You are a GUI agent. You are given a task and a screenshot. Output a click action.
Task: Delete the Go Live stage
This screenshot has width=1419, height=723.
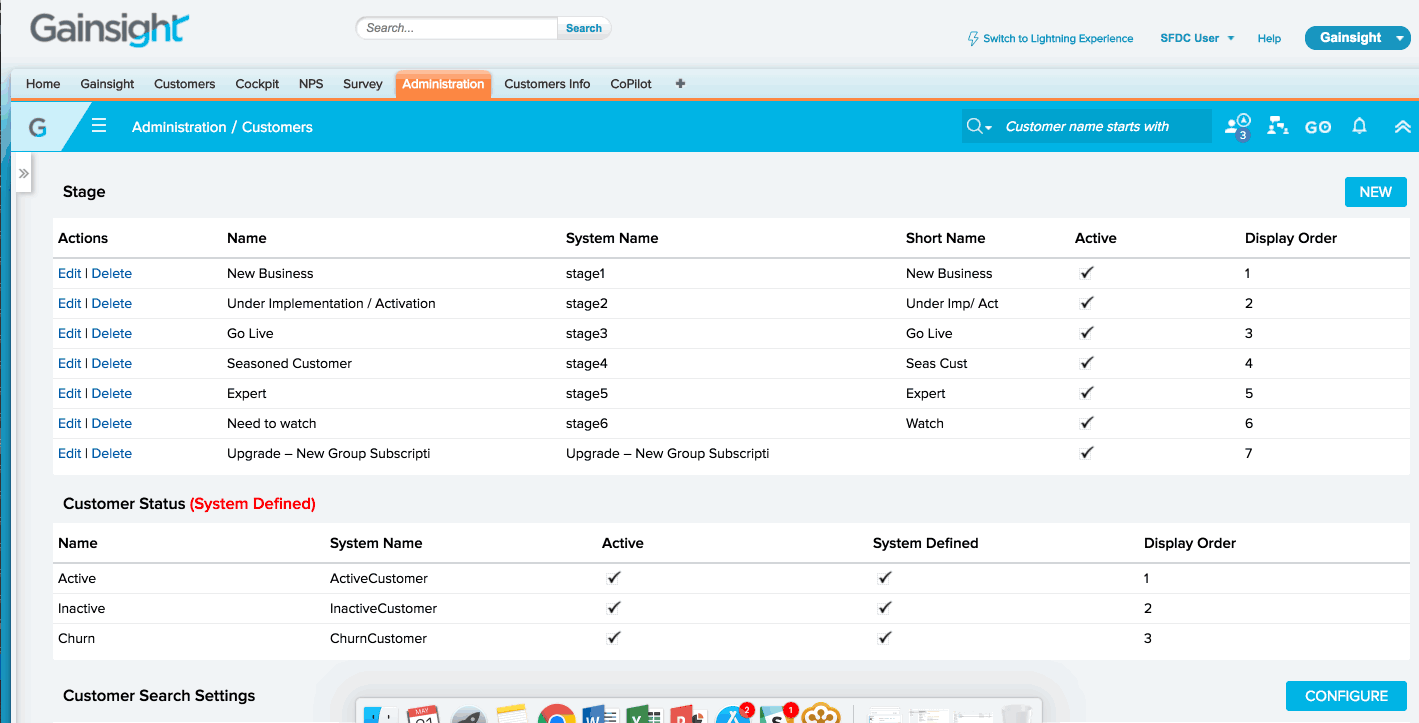click(112, 333)
